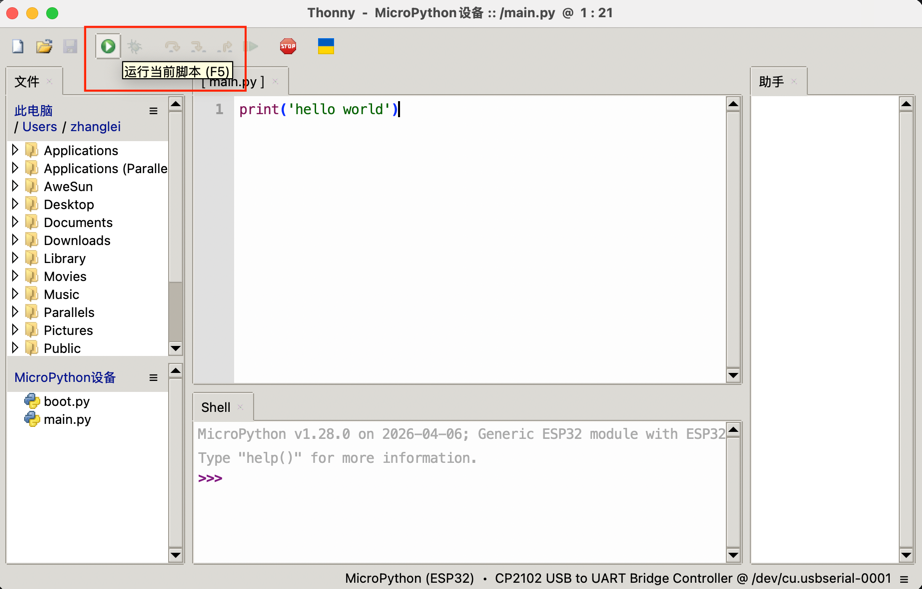The image size is (922, 589).
Task: Expand the Applications folder
Action: point(15,150)
